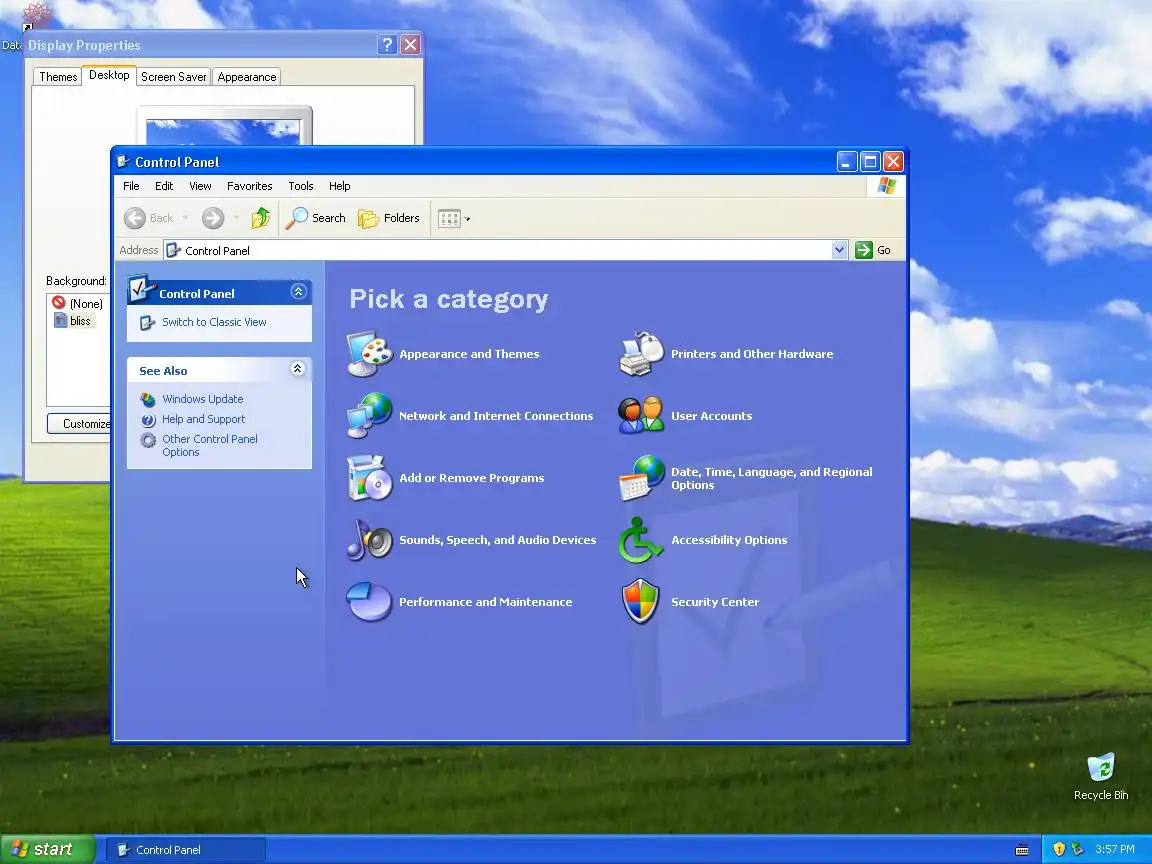The width and height of the screenshot is (1152, 864).
Task: Collapse the See Also sidebar section
Action: [x=298, y=369]
